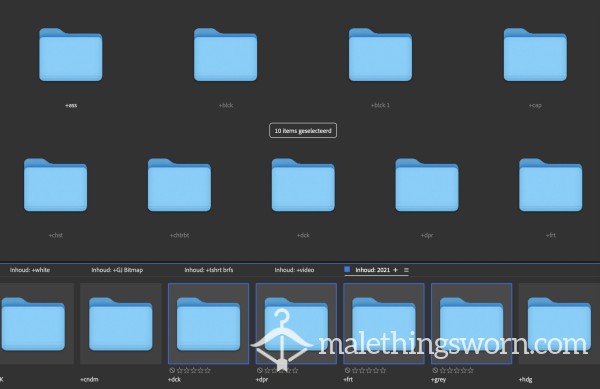Open the 2021 content tab panel menu icon

[x=406, y=270]
